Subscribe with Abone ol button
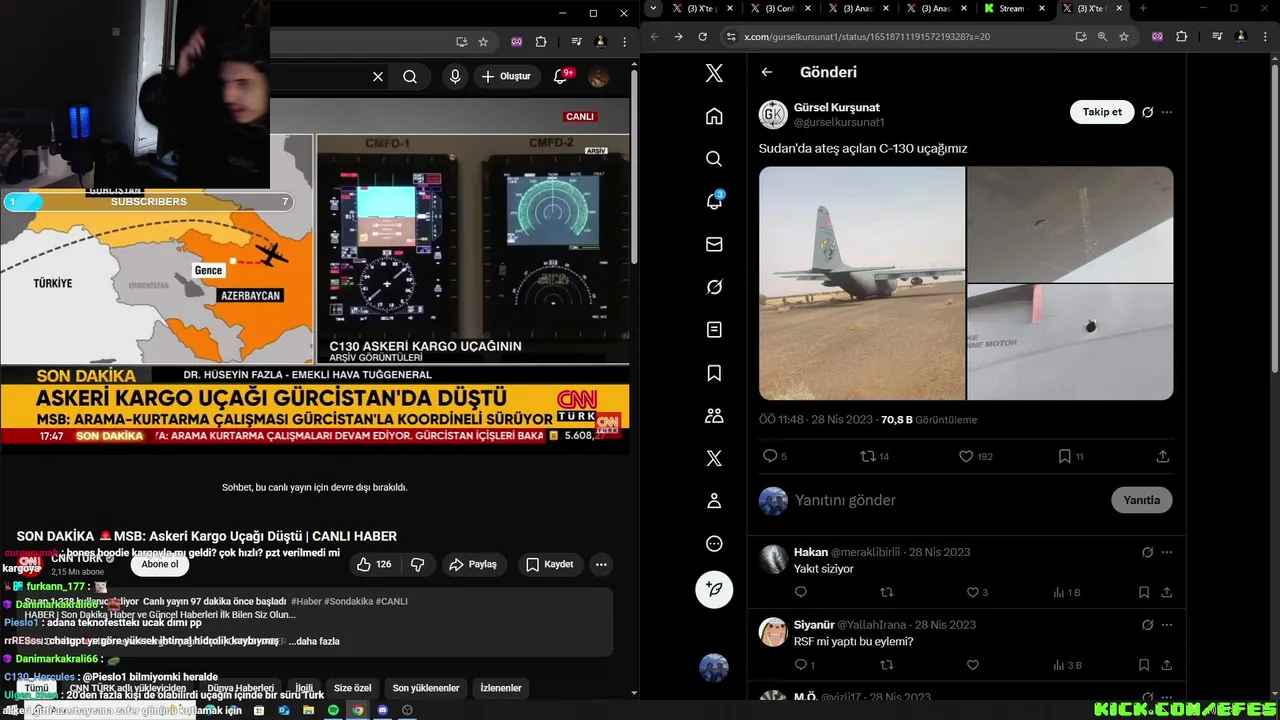 (160, 564)
